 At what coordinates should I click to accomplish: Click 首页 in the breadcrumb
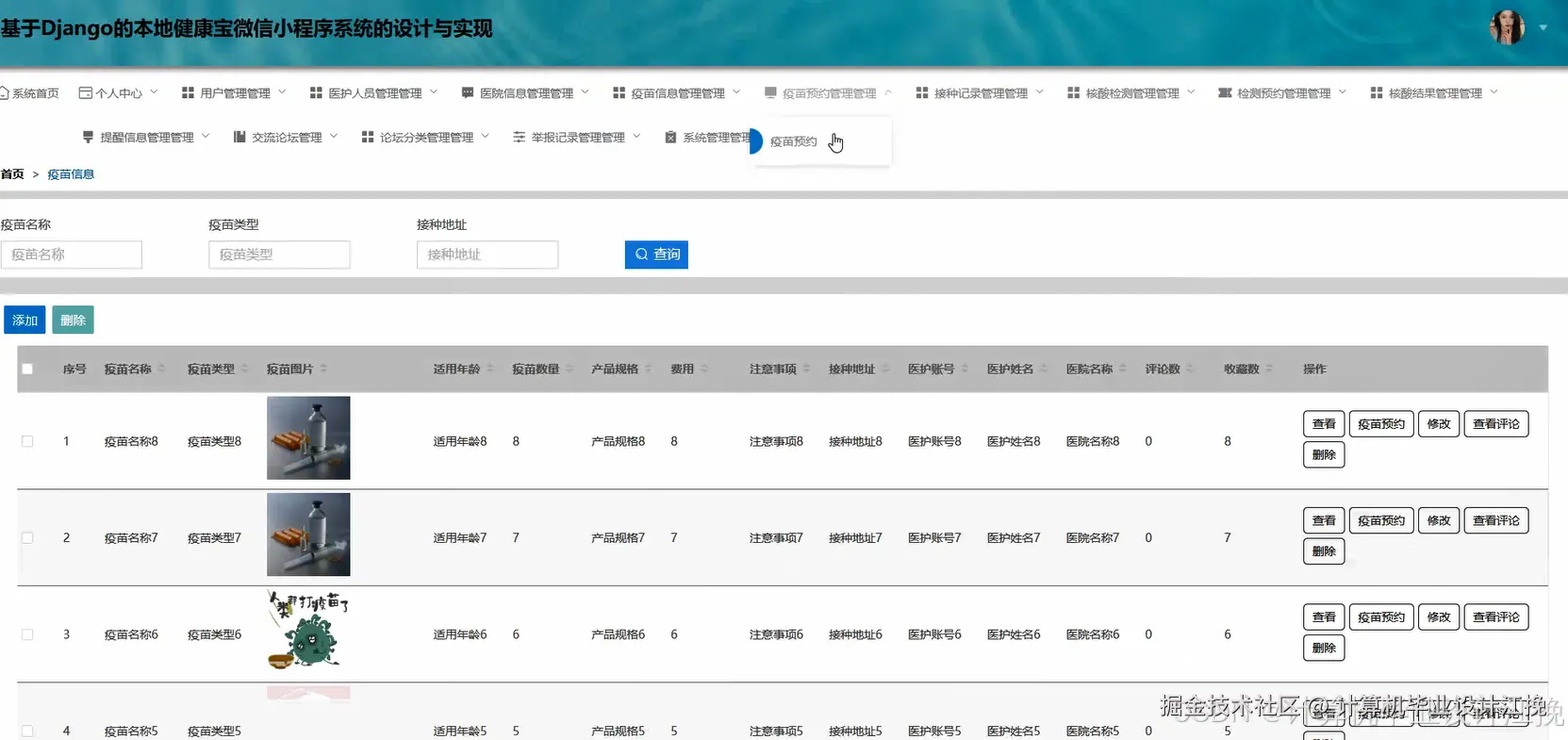[12, 174]
